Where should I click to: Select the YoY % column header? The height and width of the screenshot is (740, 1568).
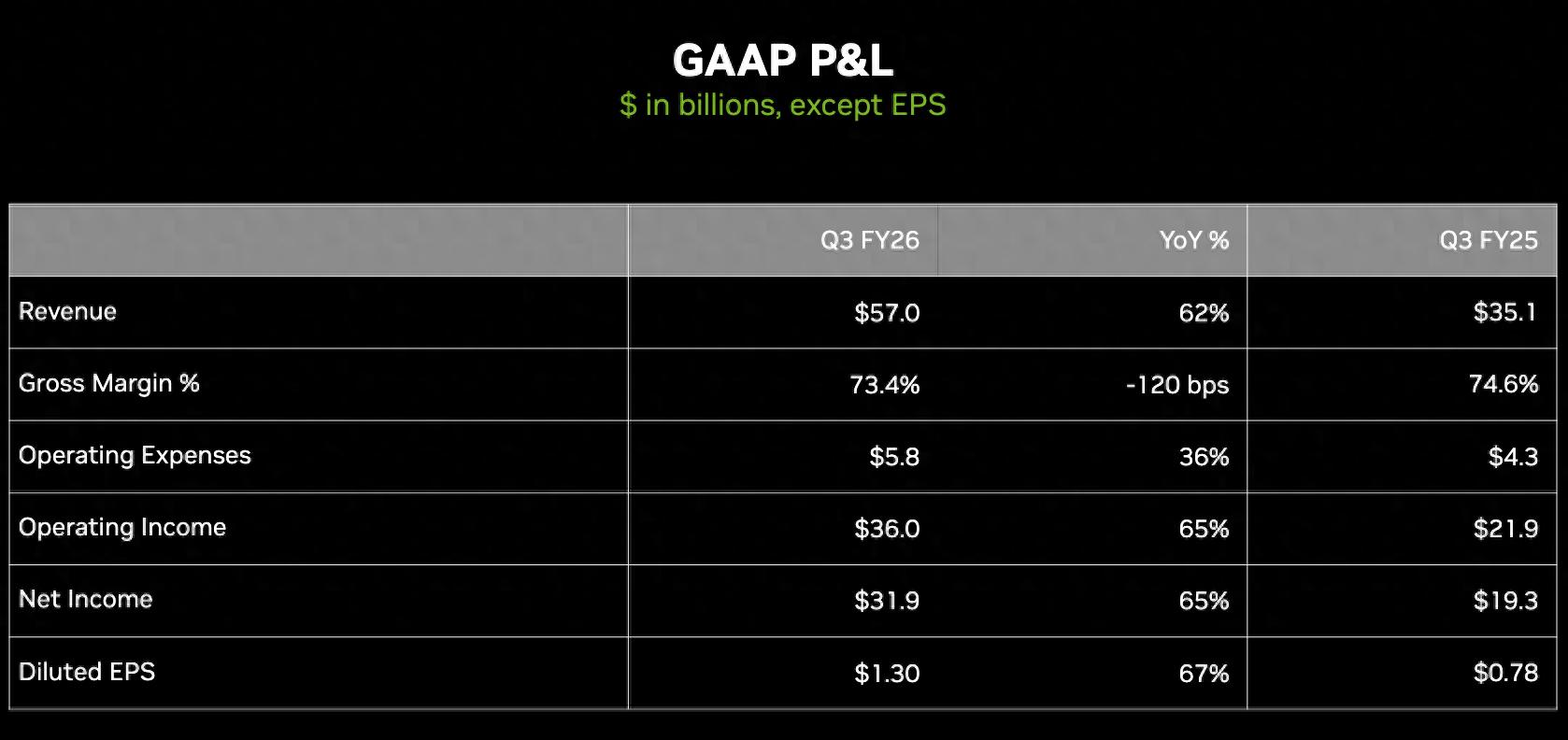(1193, 240)
